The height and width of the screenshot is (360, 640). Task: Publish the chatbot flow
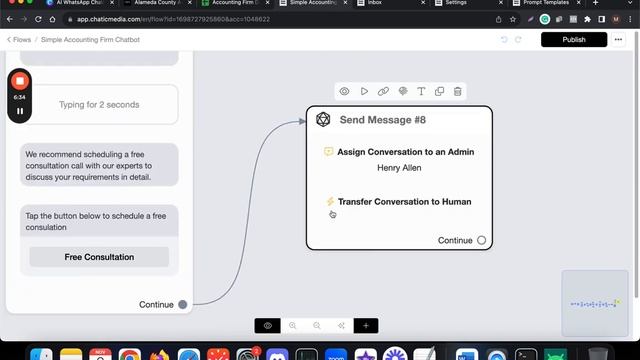(574, 40)
